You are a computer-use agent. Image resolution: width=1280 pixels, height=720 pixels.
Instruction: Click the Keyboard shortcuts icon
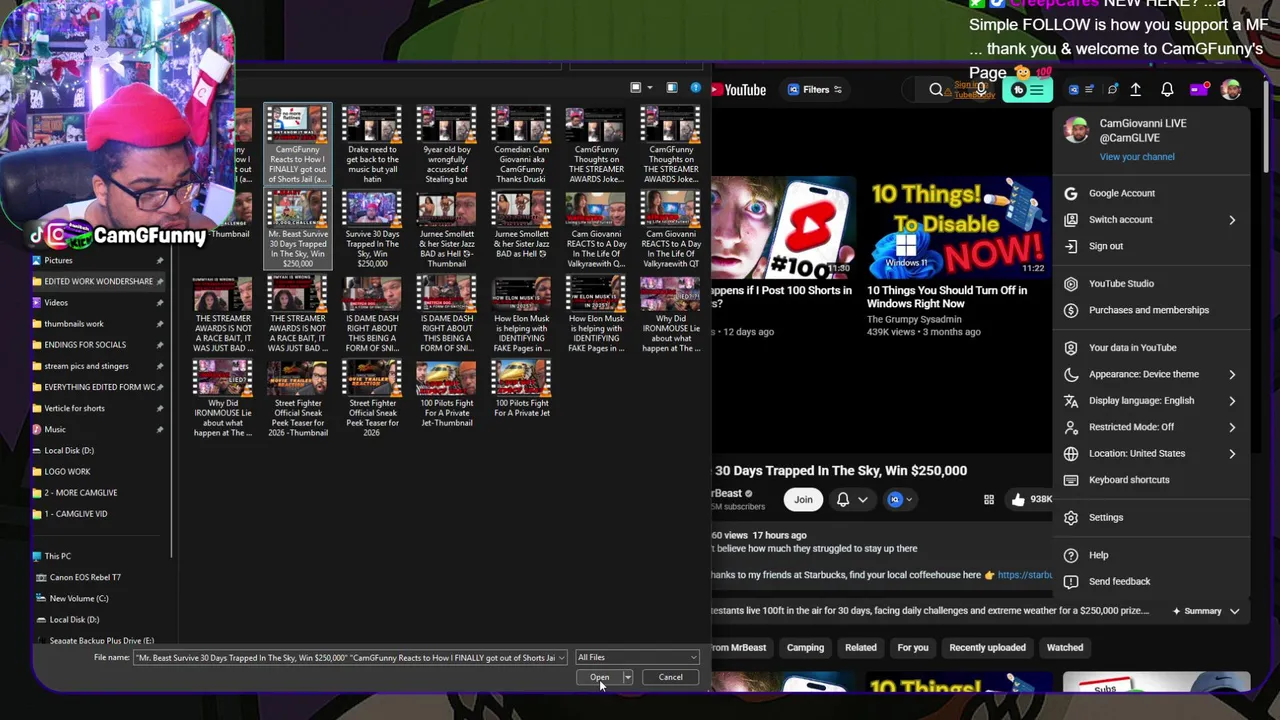pos(1071,480)
